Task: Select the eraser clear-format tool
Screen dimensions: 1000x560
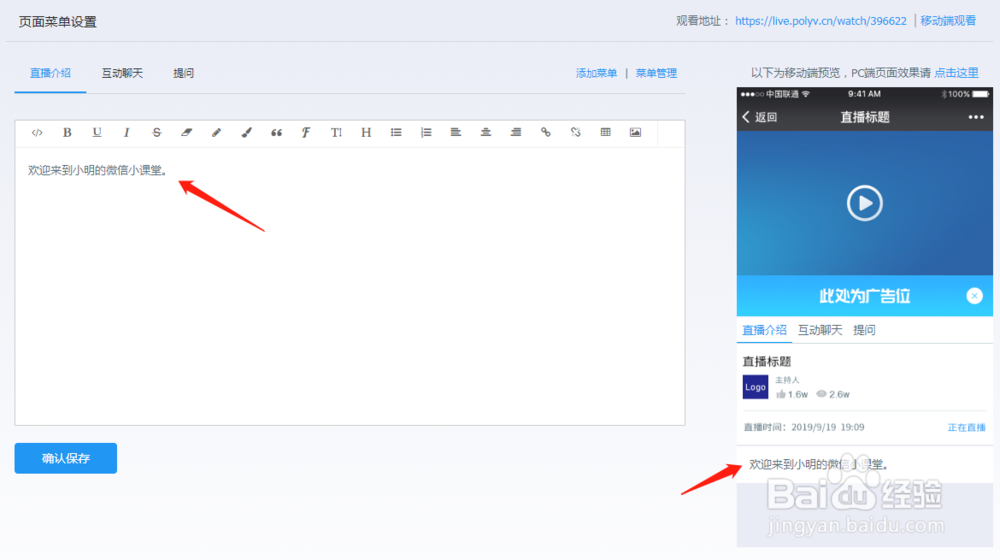Action: click(186, 133)
